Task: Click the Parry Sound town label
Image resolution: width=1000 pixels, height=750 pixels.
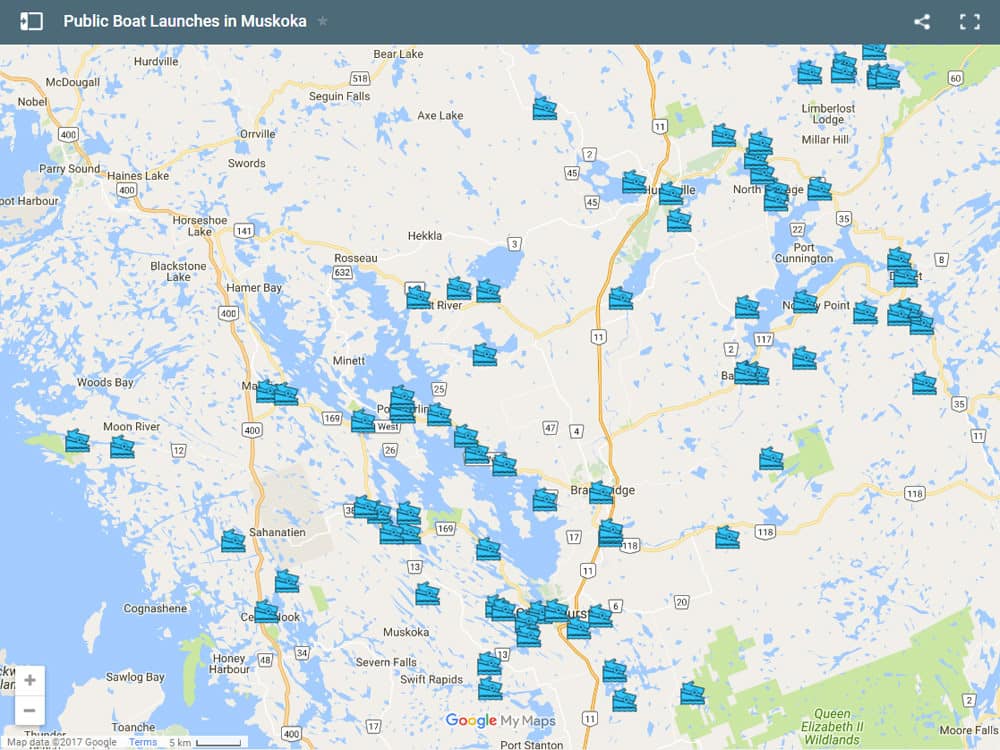Action: point(70,169)
